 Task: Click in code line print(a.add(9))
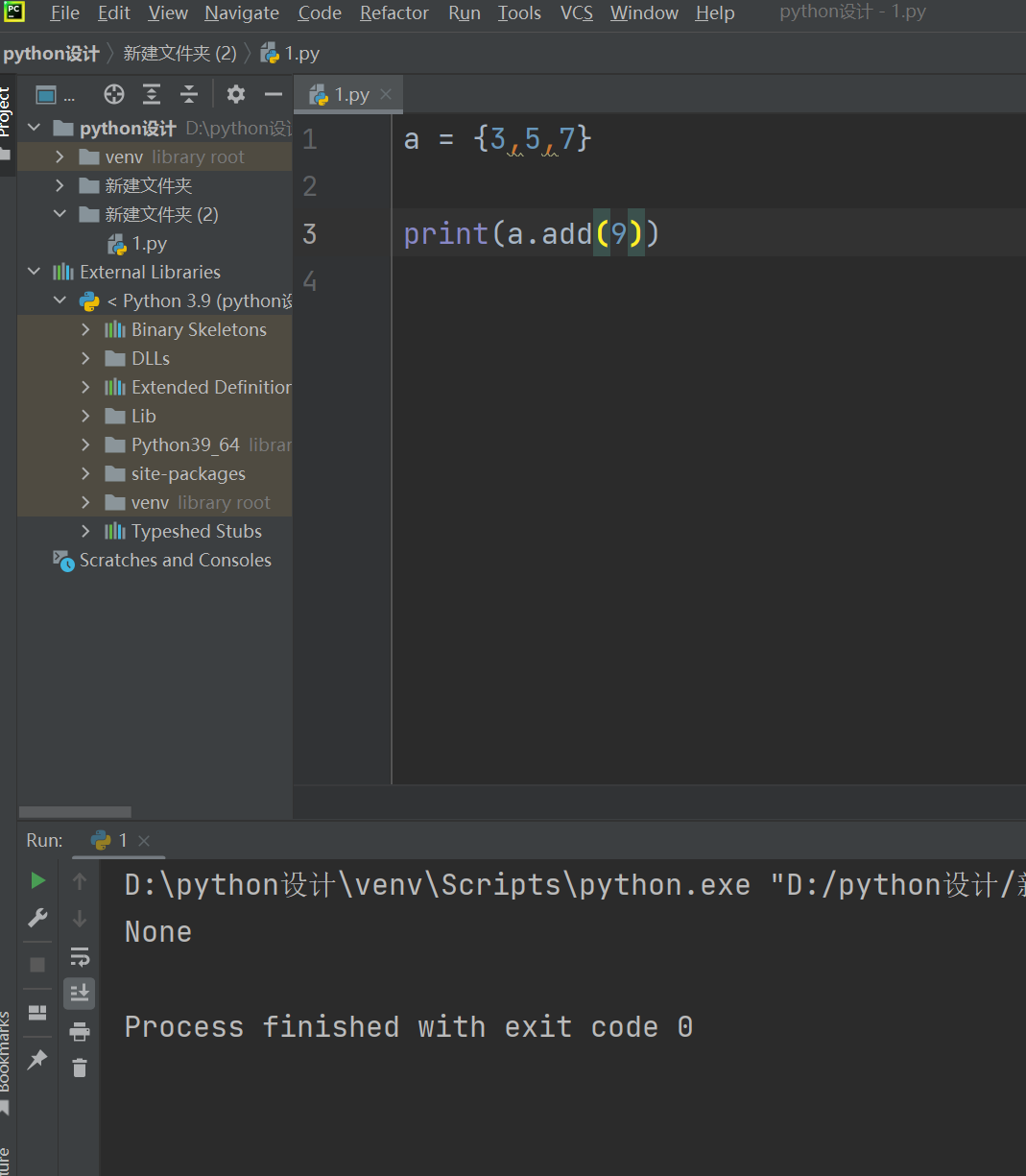[x=532, y=233]
